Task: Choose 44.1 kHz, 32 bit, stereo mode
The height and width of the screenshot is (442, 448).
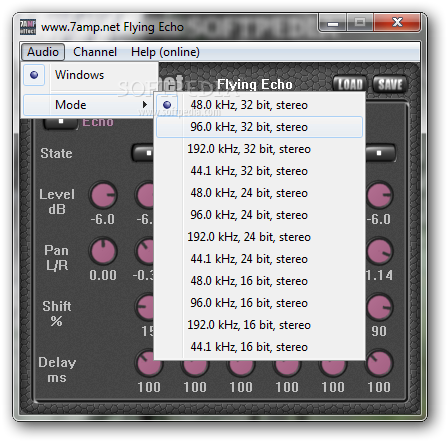Action: 259,171
